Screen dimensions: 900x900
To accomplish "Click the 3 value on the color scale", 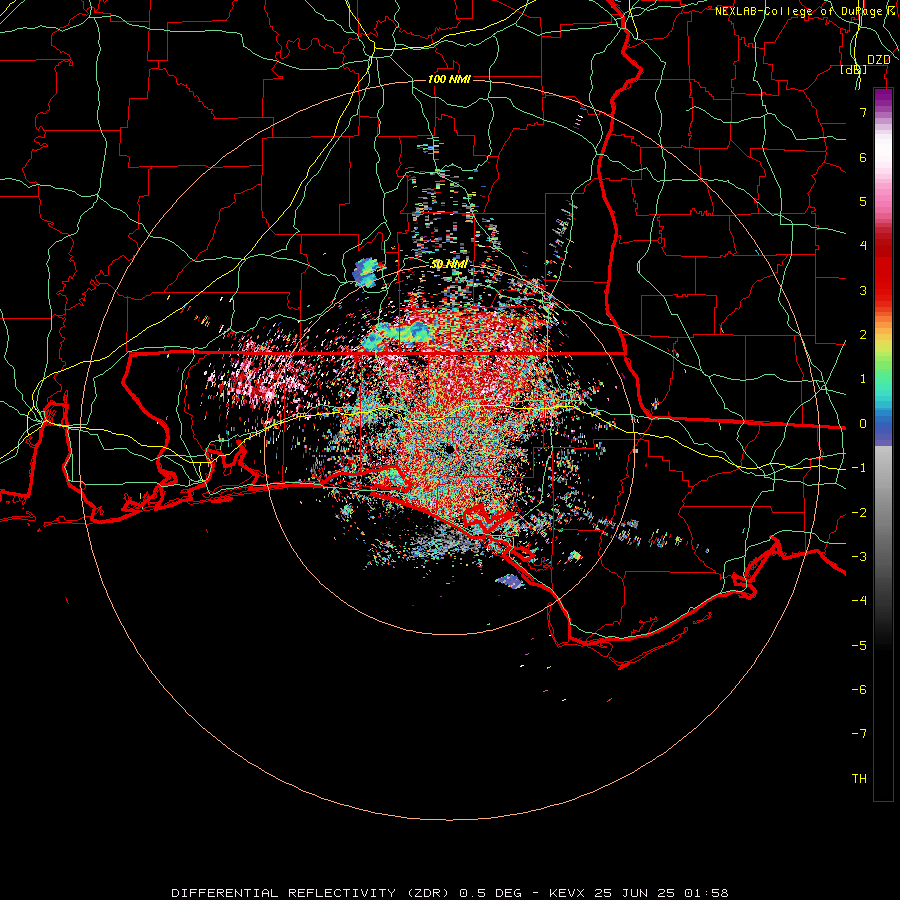I will pyautogui.click(x=863, y=290).
